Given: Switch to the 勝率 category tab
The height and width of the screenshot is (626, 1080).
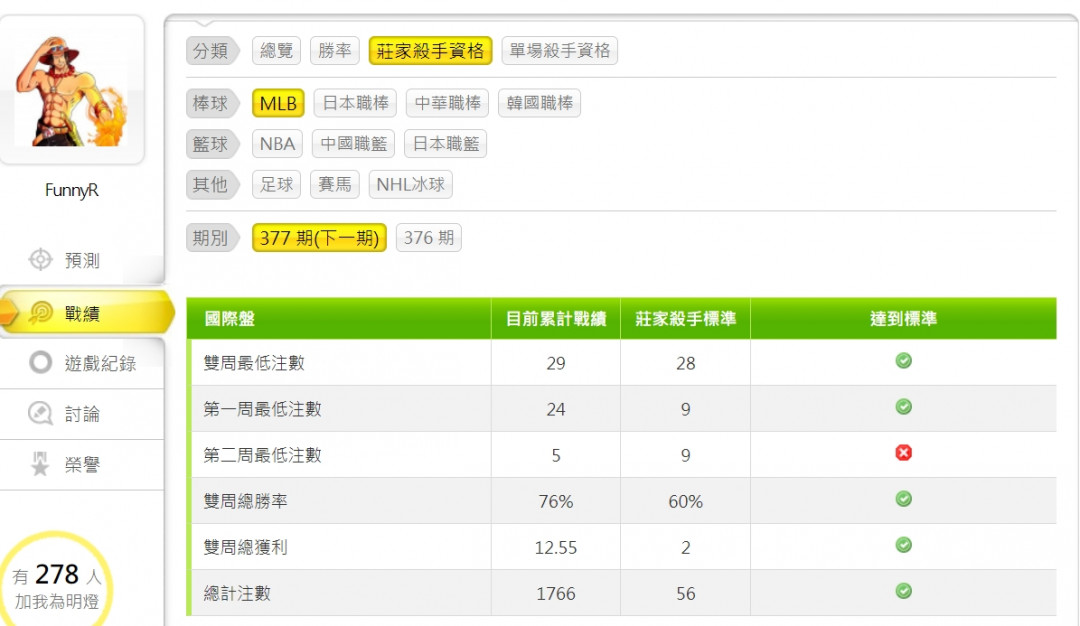Looking at the screenshot, I should [x=335, y=51].
